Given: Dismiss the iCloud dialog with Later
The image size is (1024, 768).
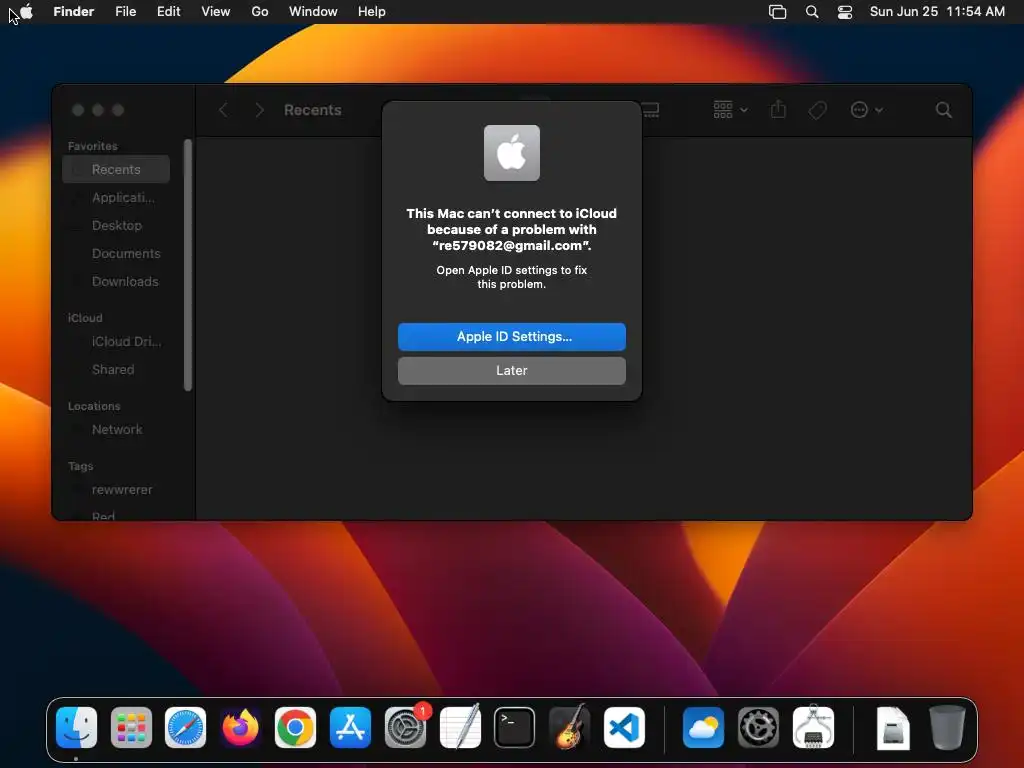Looking at the screenshot, I should tap(511, 370).
